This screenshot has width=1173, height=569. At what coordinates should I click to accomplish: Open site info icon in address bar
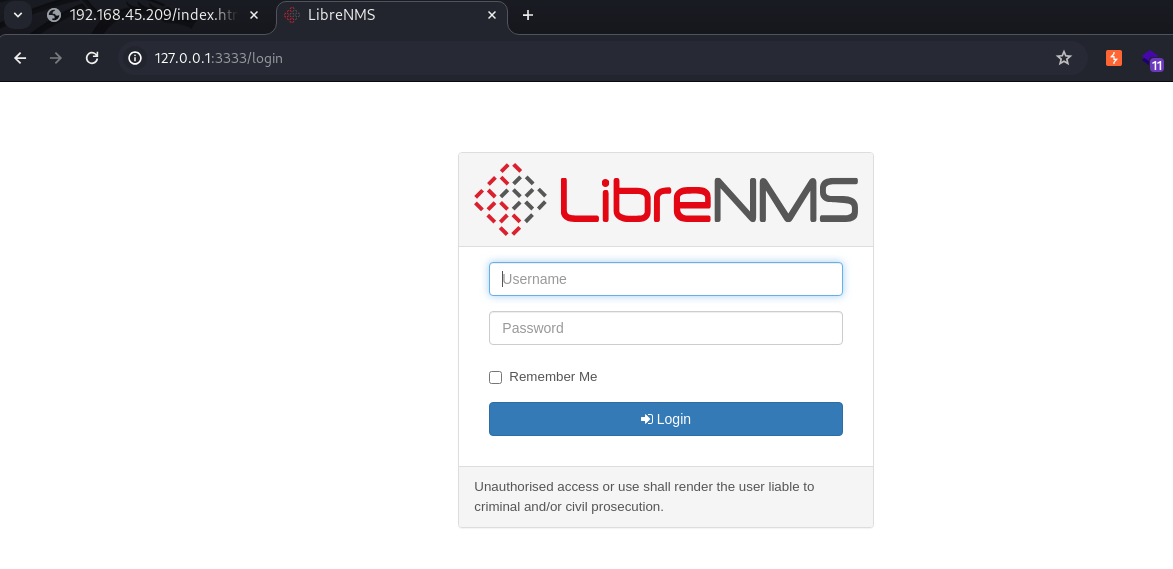(135, 58)
